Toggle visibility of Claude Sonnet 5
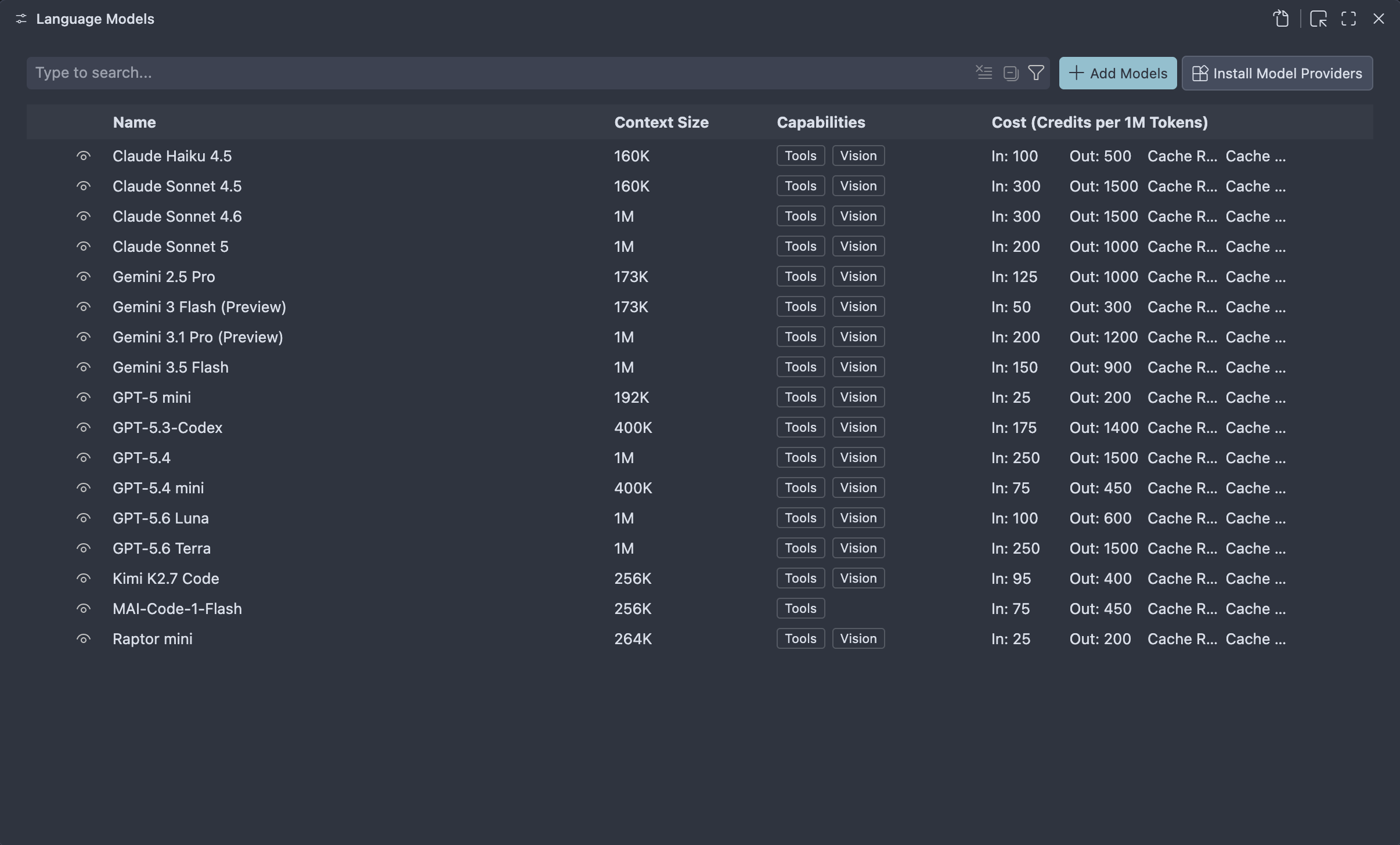Screen dimensions: 1400x845 point(84,247)
